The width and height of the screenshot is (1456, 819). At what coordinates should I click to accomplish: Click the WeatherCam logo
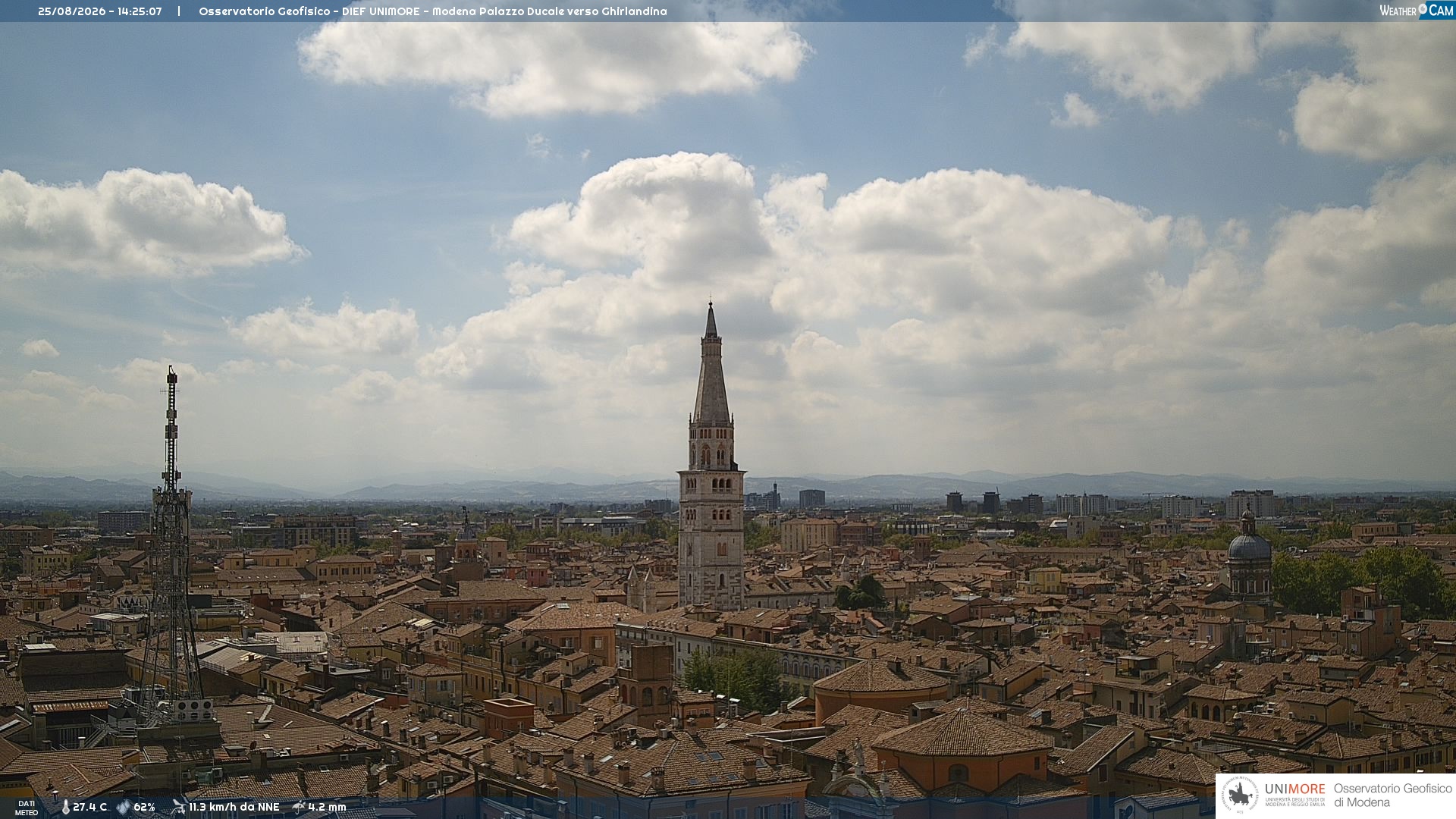click(1417, 10)
